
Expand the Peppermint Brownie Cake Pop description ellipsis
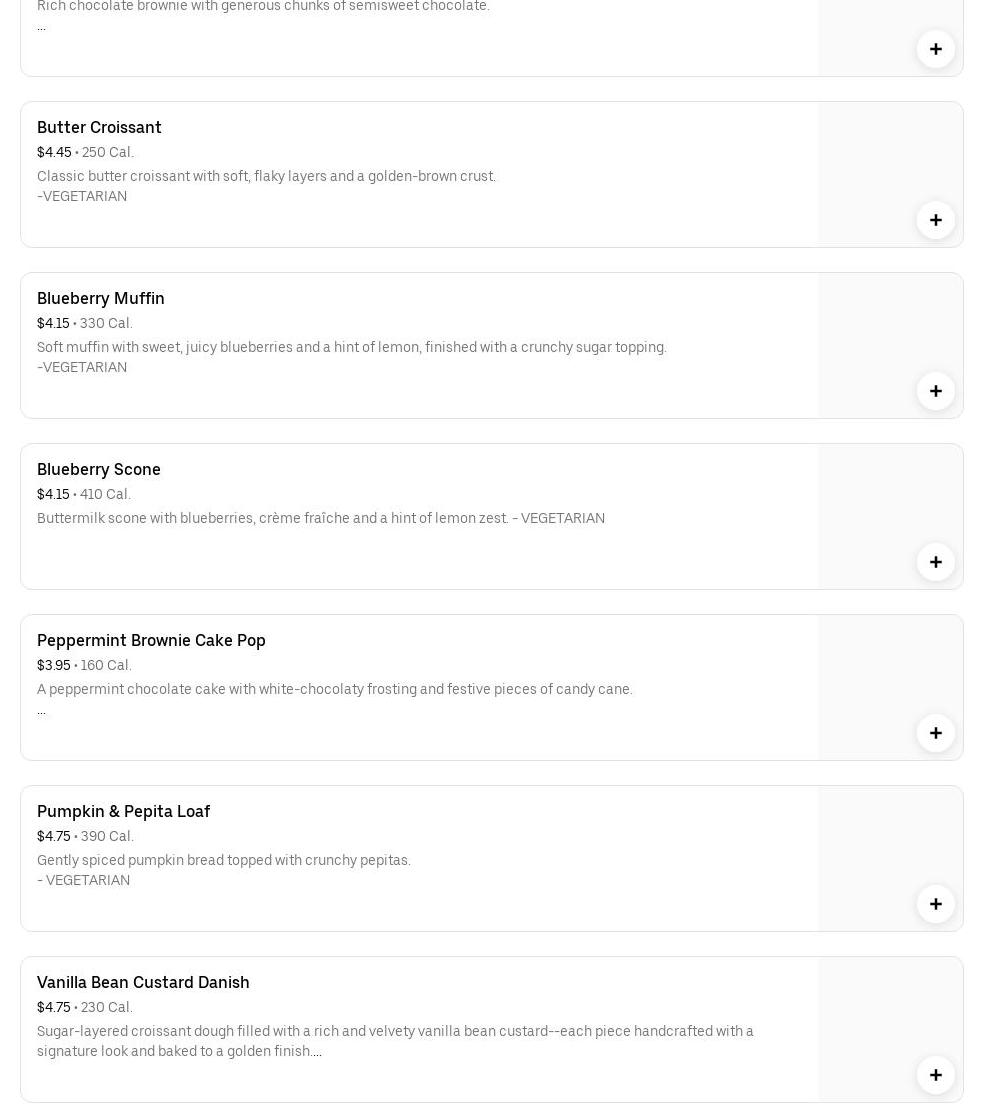pos(41,710)
